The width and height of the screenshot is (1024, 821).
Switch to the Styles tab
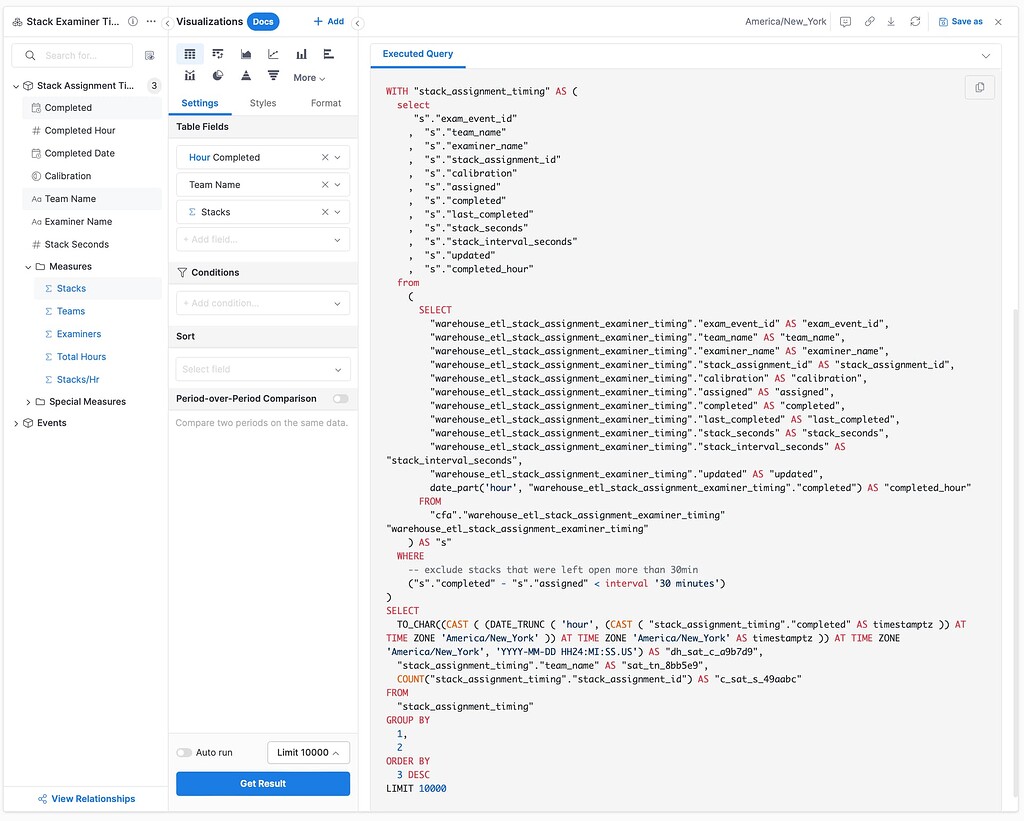pyautogui.click(x=263, y=103)
